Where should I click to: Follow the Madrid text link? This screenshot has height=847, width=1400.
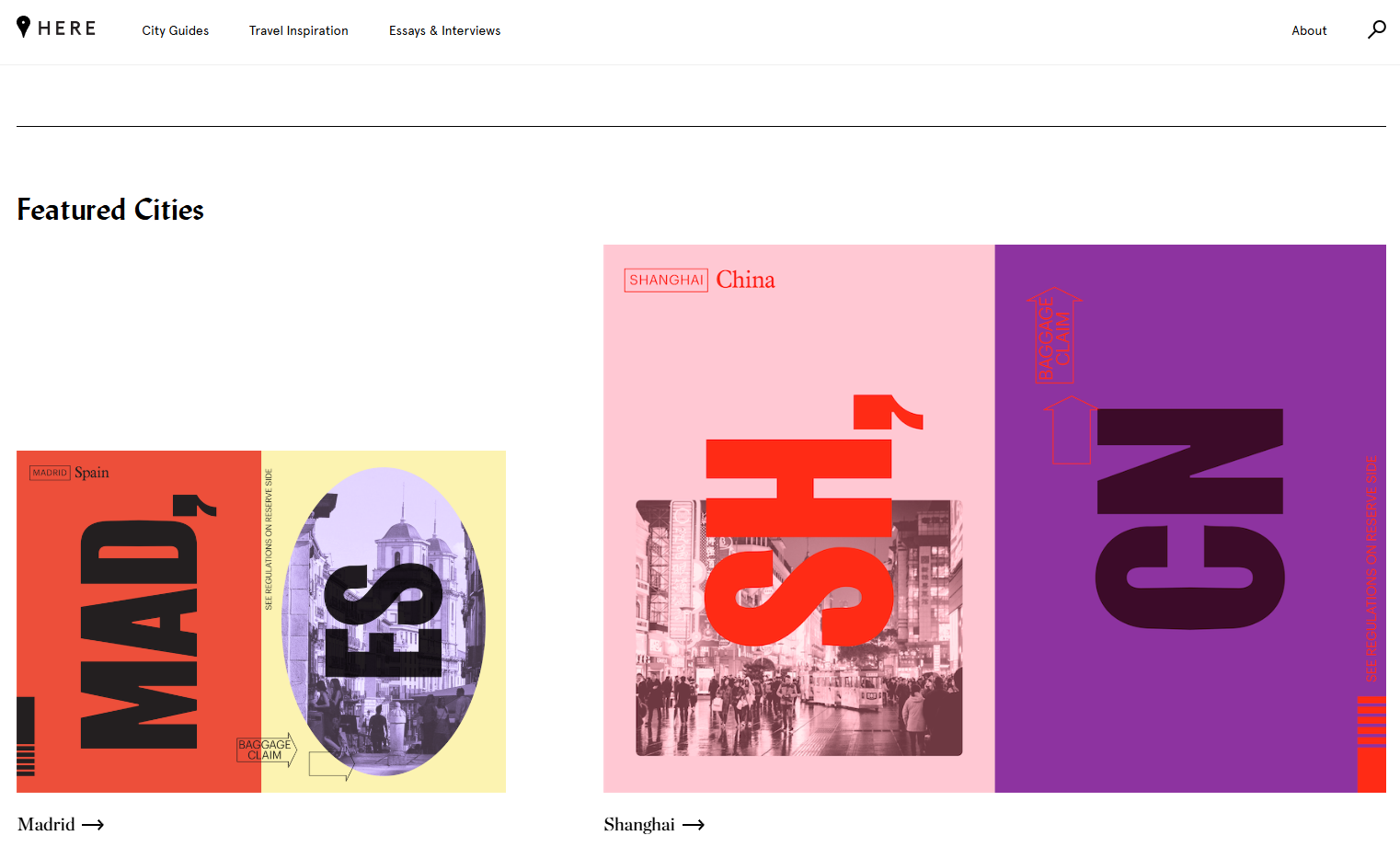46,825
